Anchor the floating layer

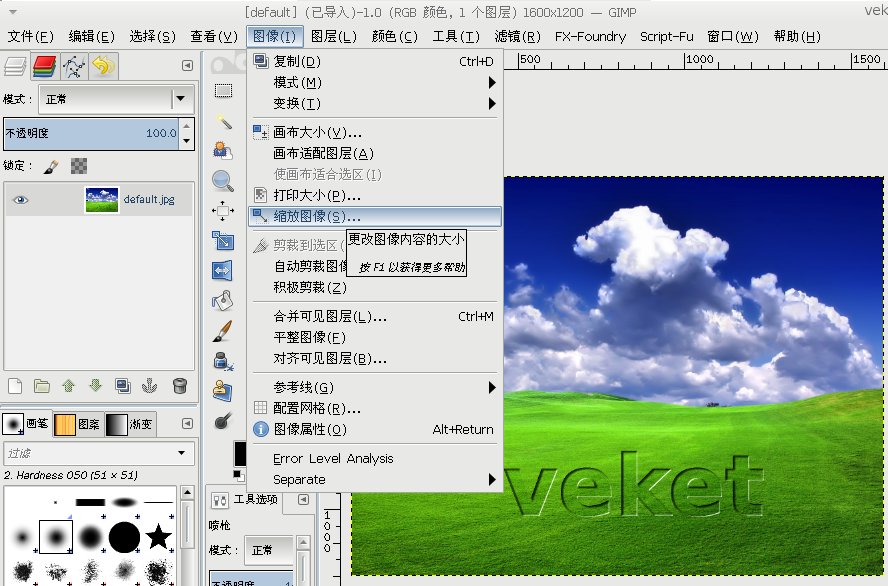[x=150, y=386]
